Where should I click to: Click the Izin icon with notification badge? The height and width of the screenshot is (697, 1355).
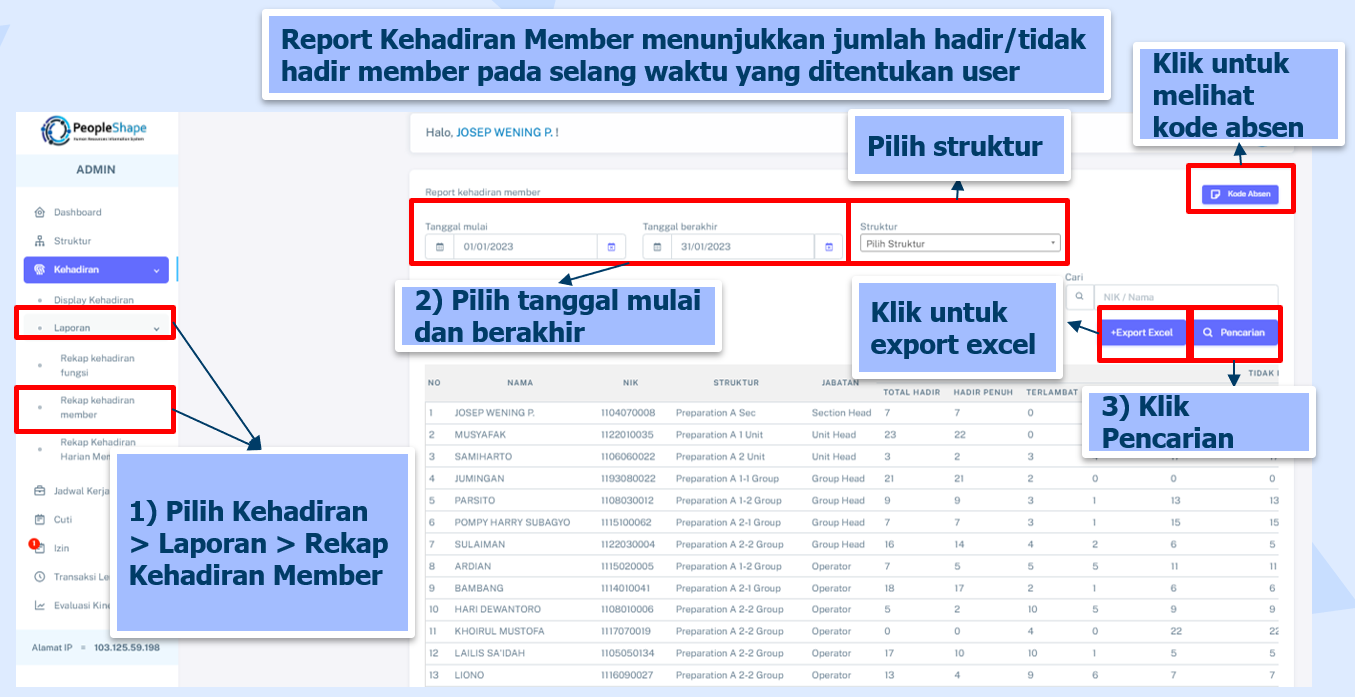coord(38,548)
